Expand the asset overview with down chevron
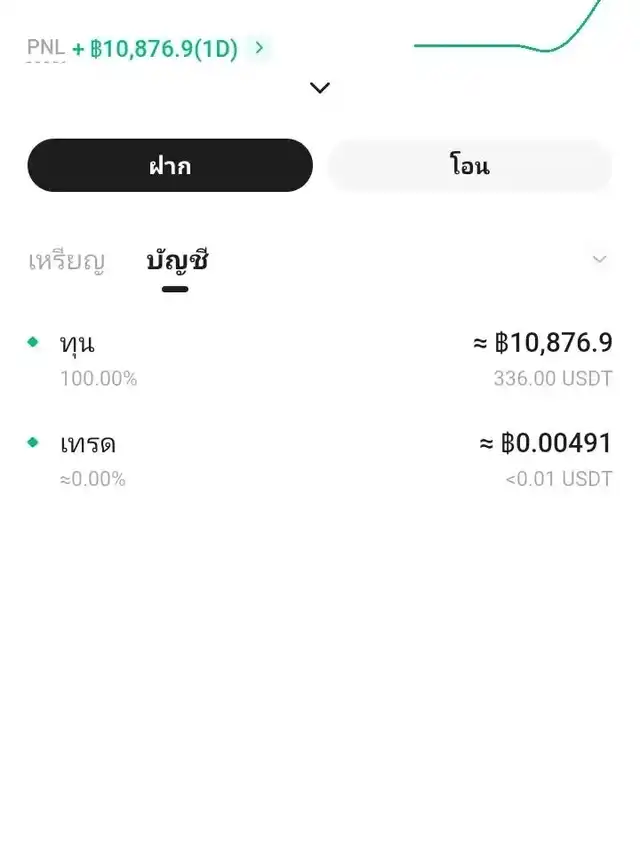Viewport: 640px width, 853px height. pos(320,88)
